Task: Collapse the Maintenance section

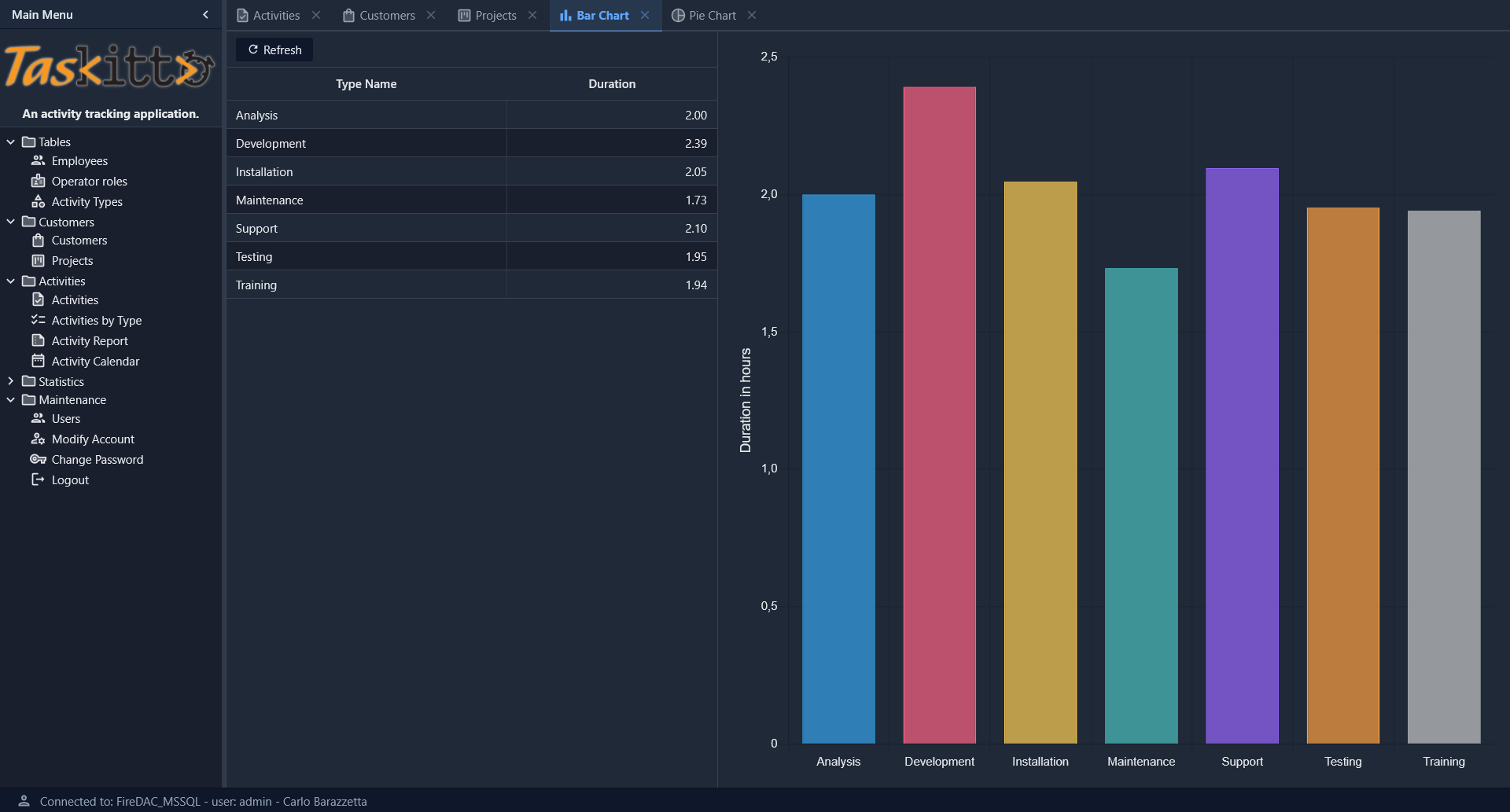Action: pyautogui.click(x=10, y=399)
